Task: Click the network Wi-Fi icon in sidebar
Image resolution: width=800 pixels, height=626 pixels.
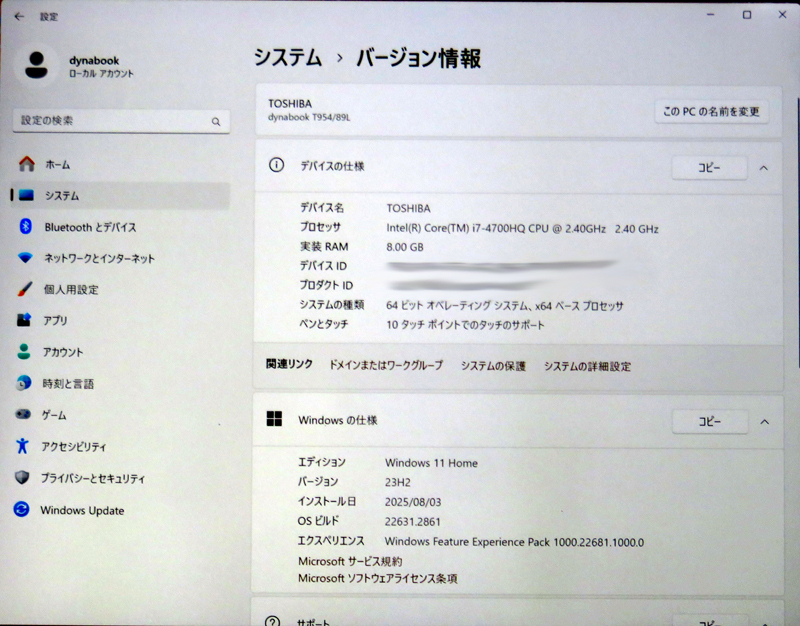Action: pyautogui.click(x=25, y=258)
